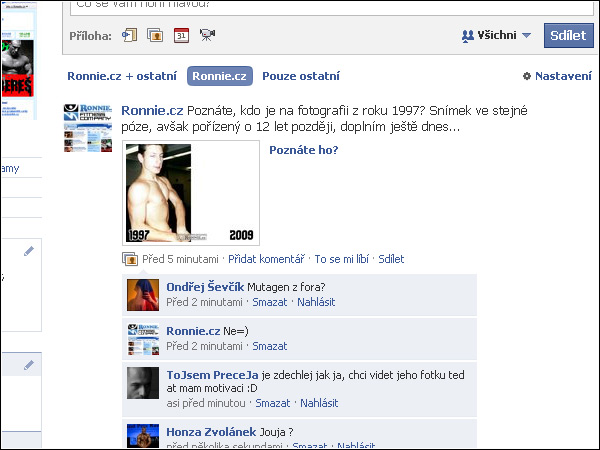Open the Ronnie.cz avatar on the Ne=) comment

pyautogui.click(x=143, y=339)
